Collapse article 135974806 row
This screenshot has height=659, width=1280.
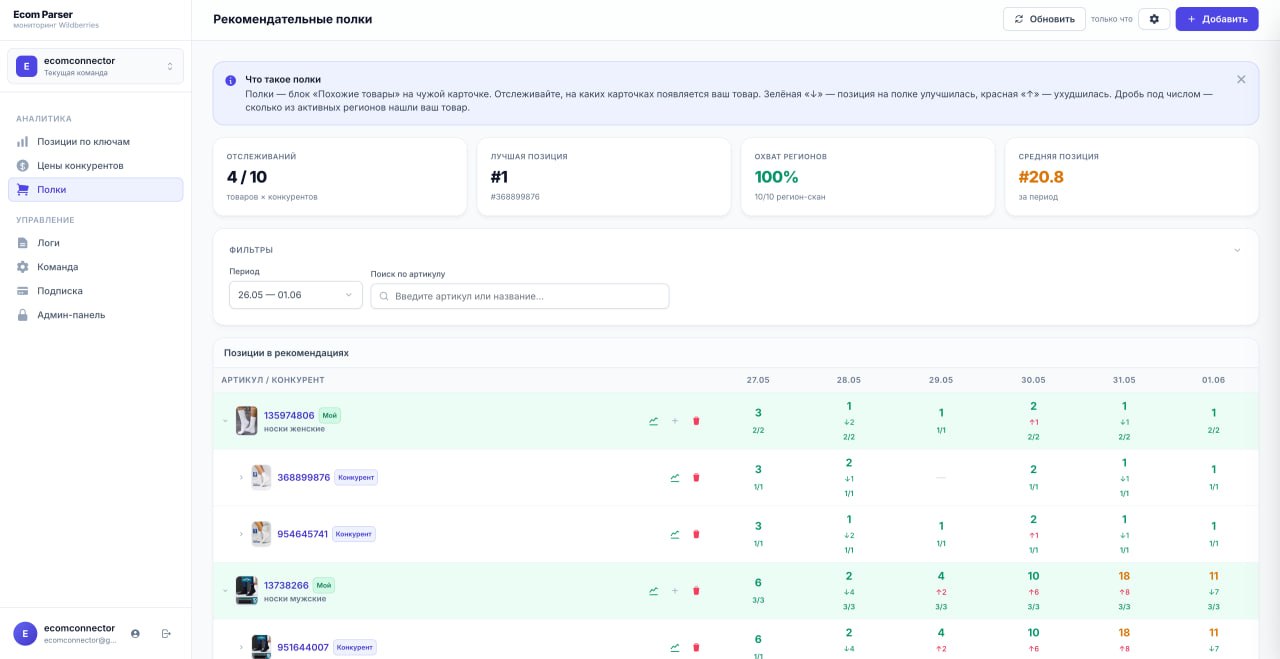[x=224, y=421]
